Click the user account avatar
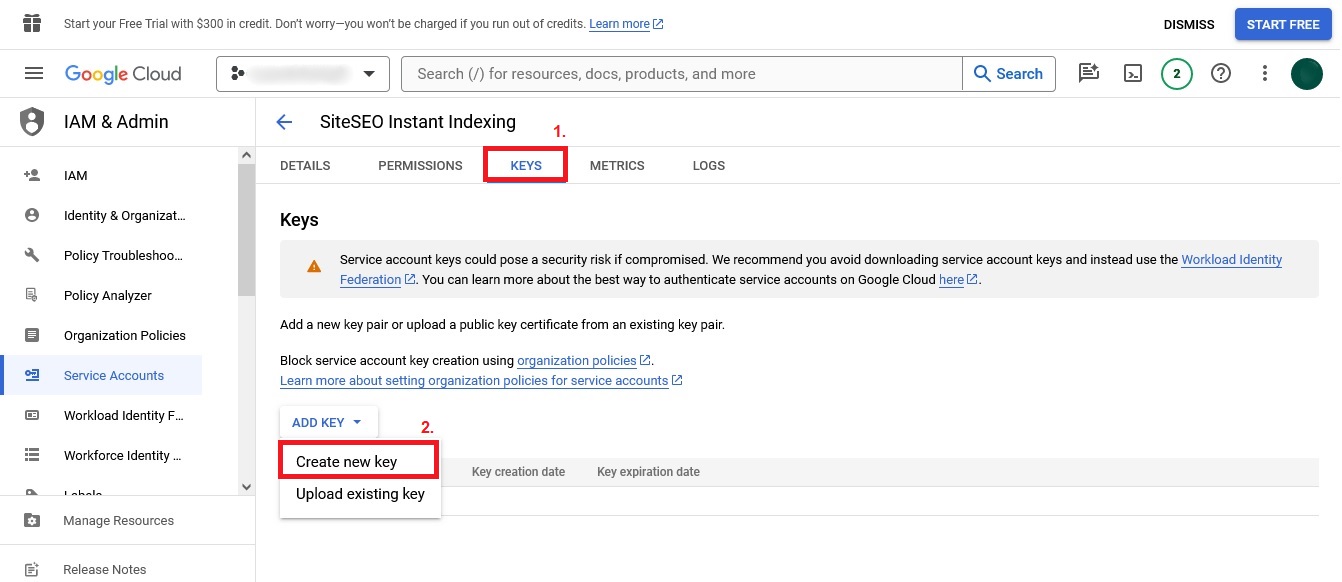The height and width of the screenshot is (582, 1342). [x=1307, y=73]
